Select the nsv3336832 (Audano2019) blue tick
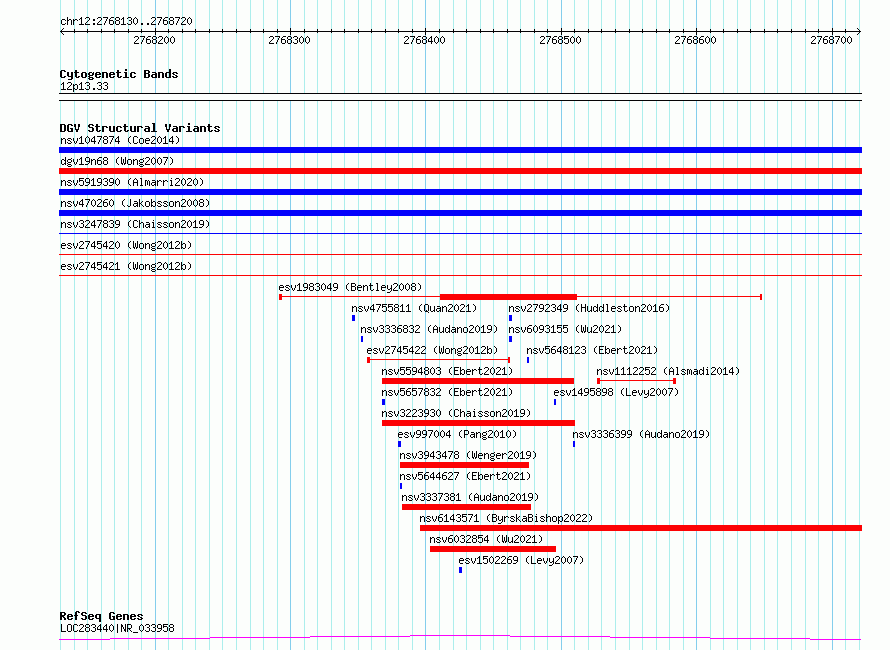The width and height of the screenshot is (890, 650). [362, 339]
